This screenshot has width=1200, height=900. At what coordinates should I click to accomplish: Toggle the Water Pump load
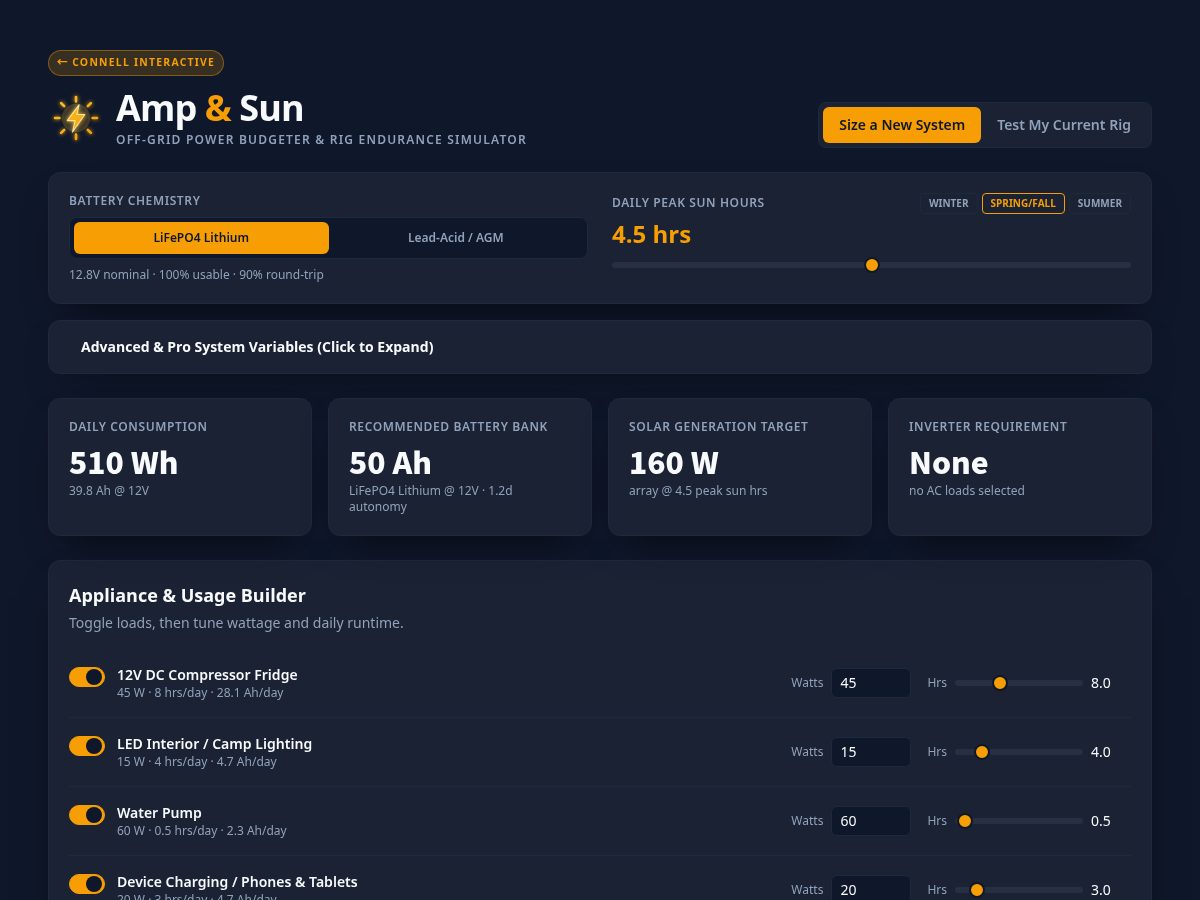click(87, 815)
